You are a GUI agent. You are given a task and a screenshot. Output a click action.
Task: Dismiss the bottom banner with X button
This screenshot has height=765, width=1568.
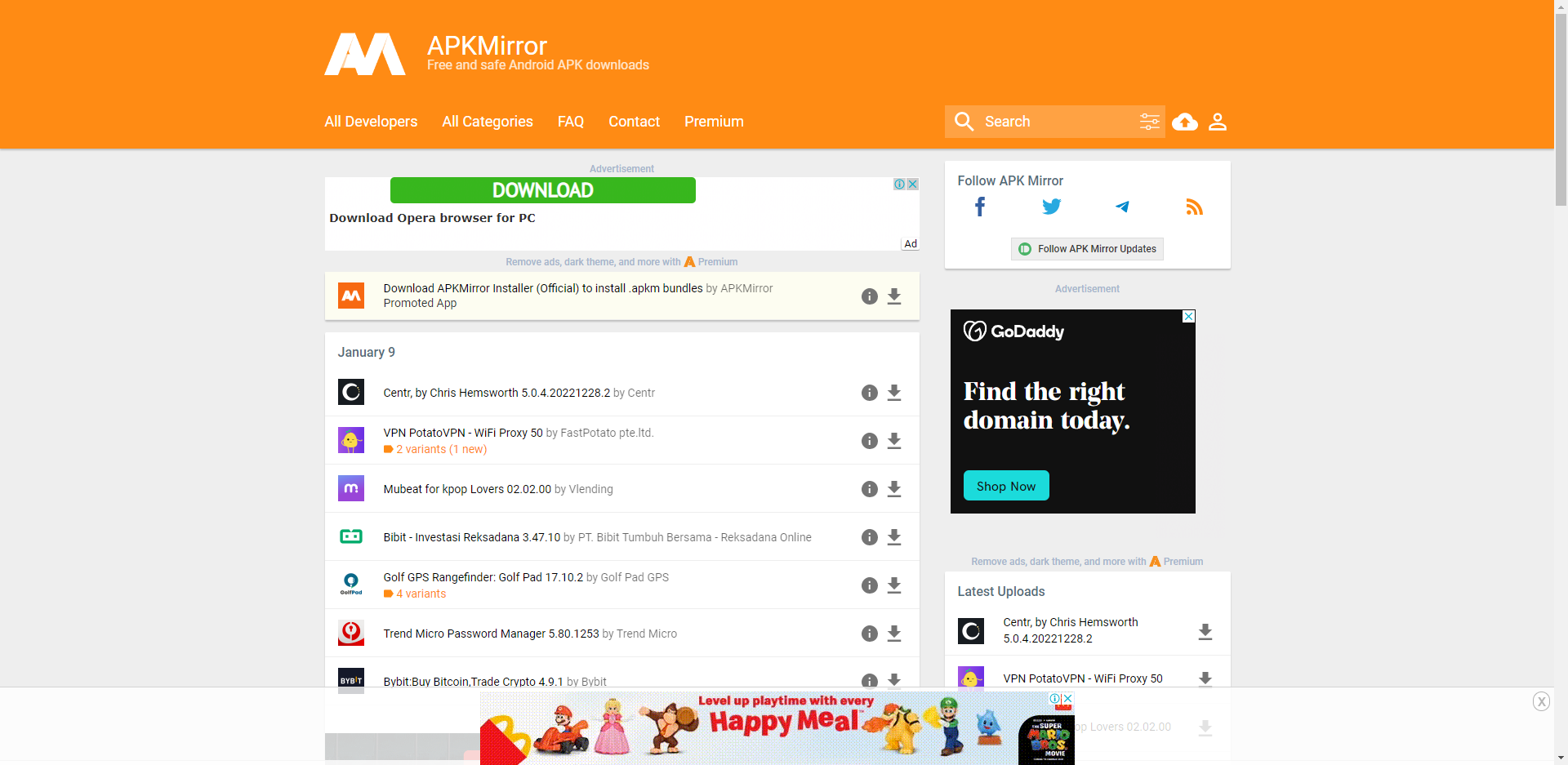coord(1541,701)
